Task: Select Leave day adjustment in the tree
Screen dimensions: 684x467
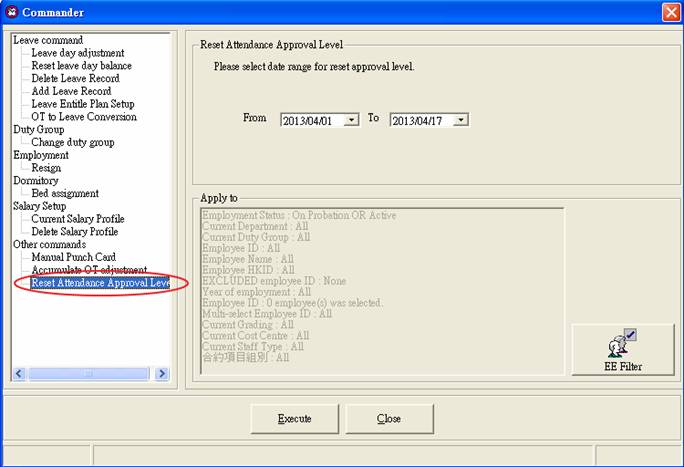Action: (x=78, y=53)
